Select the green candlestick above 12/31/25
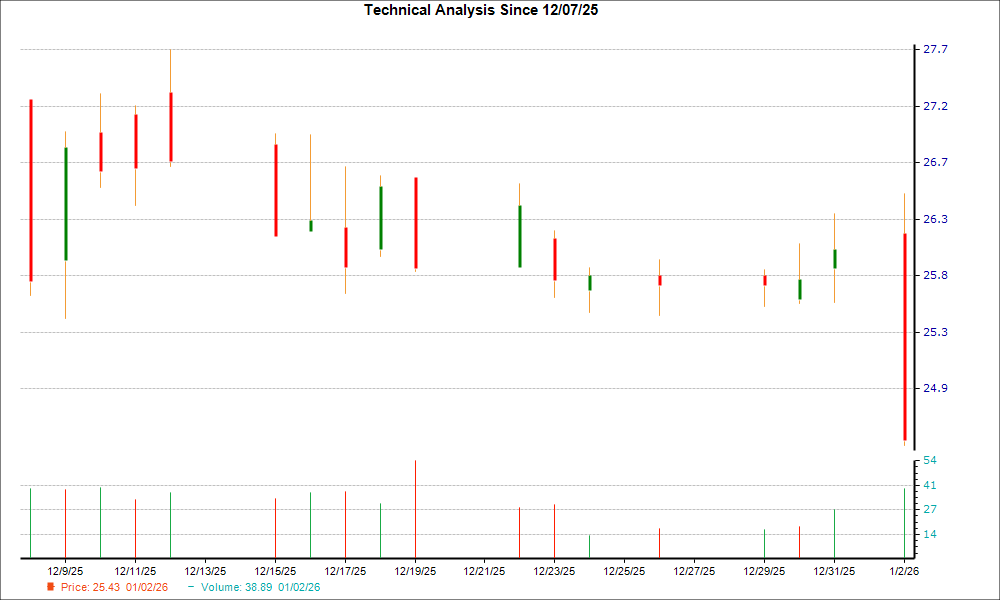The image size is (1000, 600). [x=835, y=259]
